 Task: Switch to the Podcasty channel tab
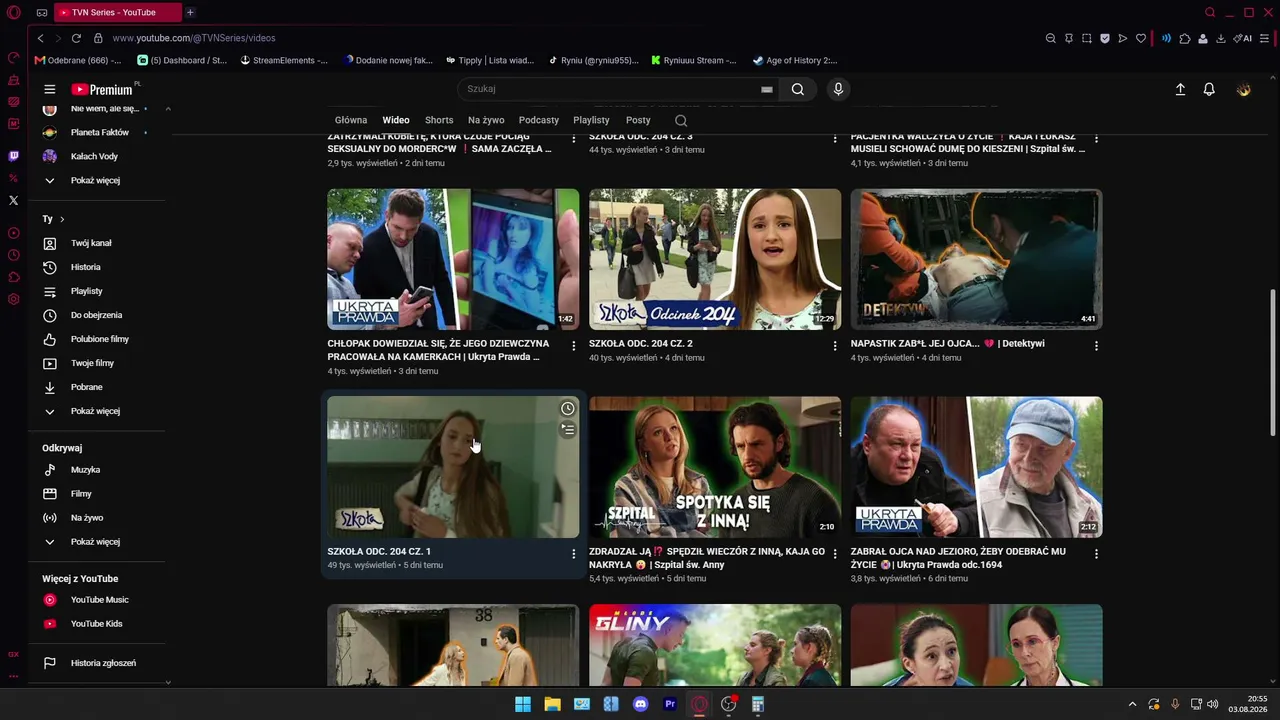tap(539, 120)
